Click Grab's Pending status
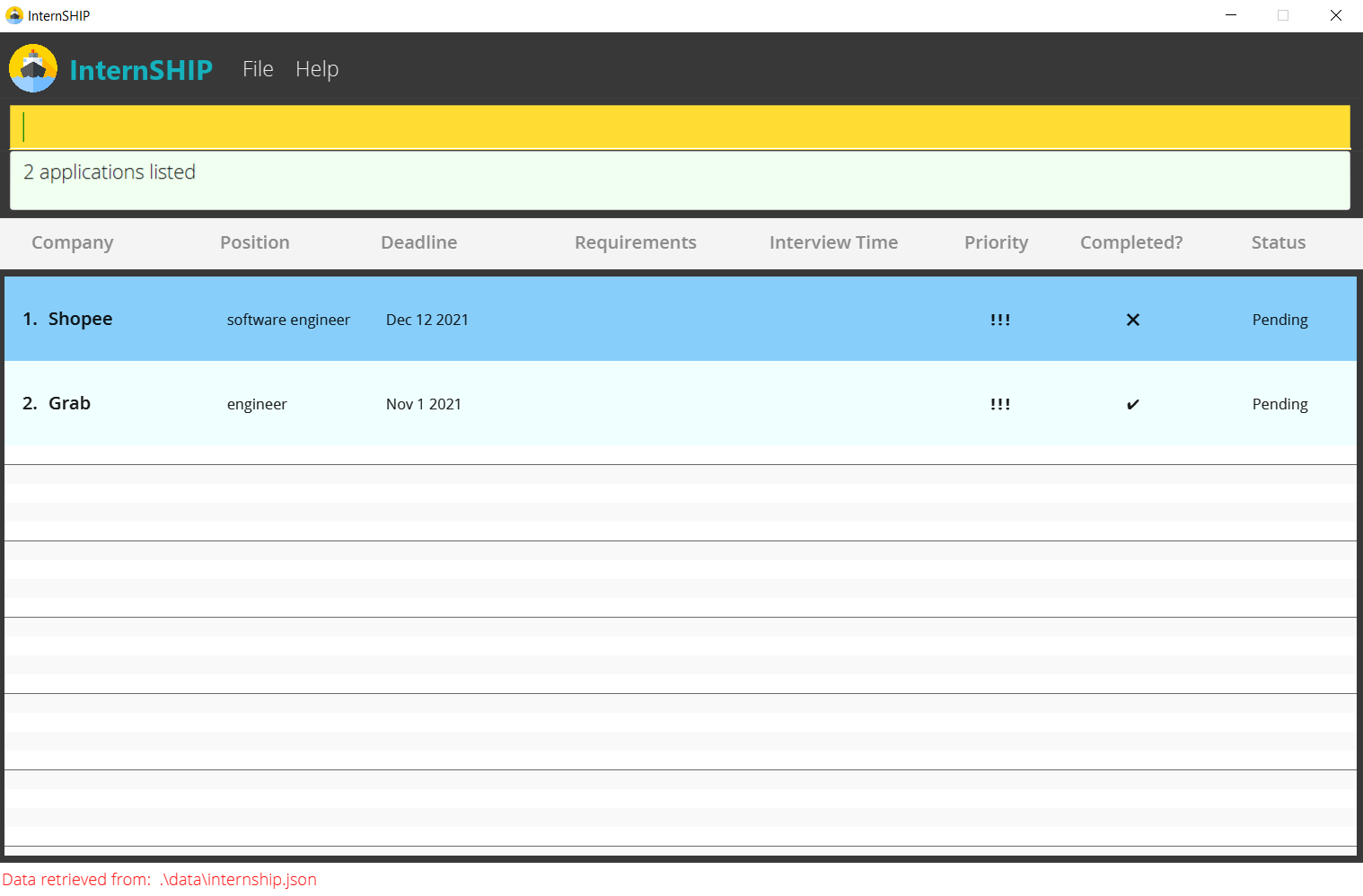 [1280, 404]
